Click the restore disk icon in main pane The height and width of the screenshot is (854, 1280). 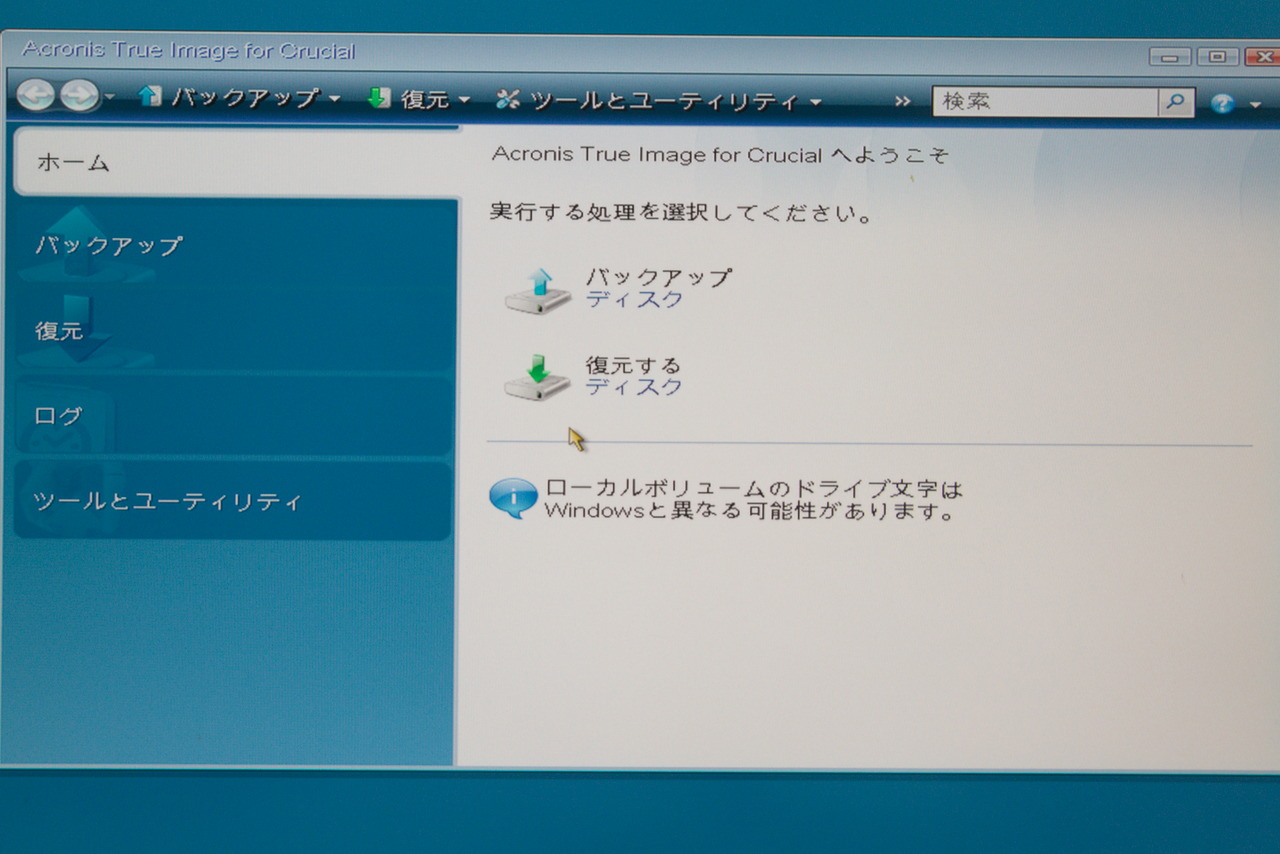(537, 377)
